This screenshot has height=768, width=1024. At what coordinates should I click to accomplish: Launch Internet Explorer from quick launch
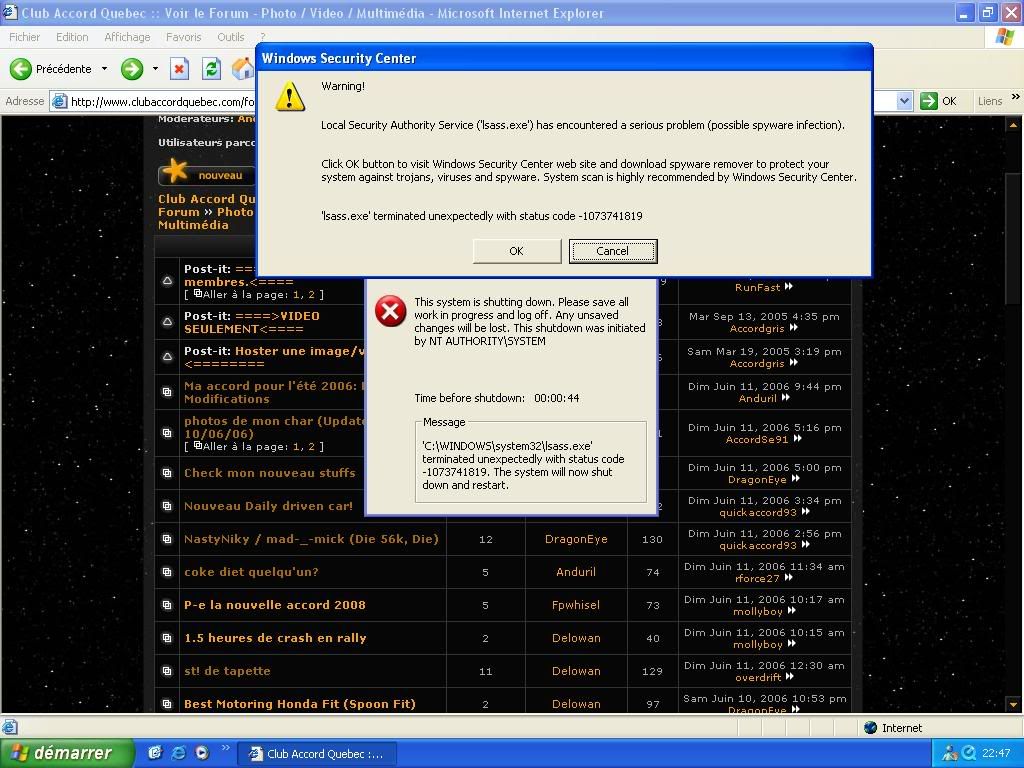coord(178,753)
